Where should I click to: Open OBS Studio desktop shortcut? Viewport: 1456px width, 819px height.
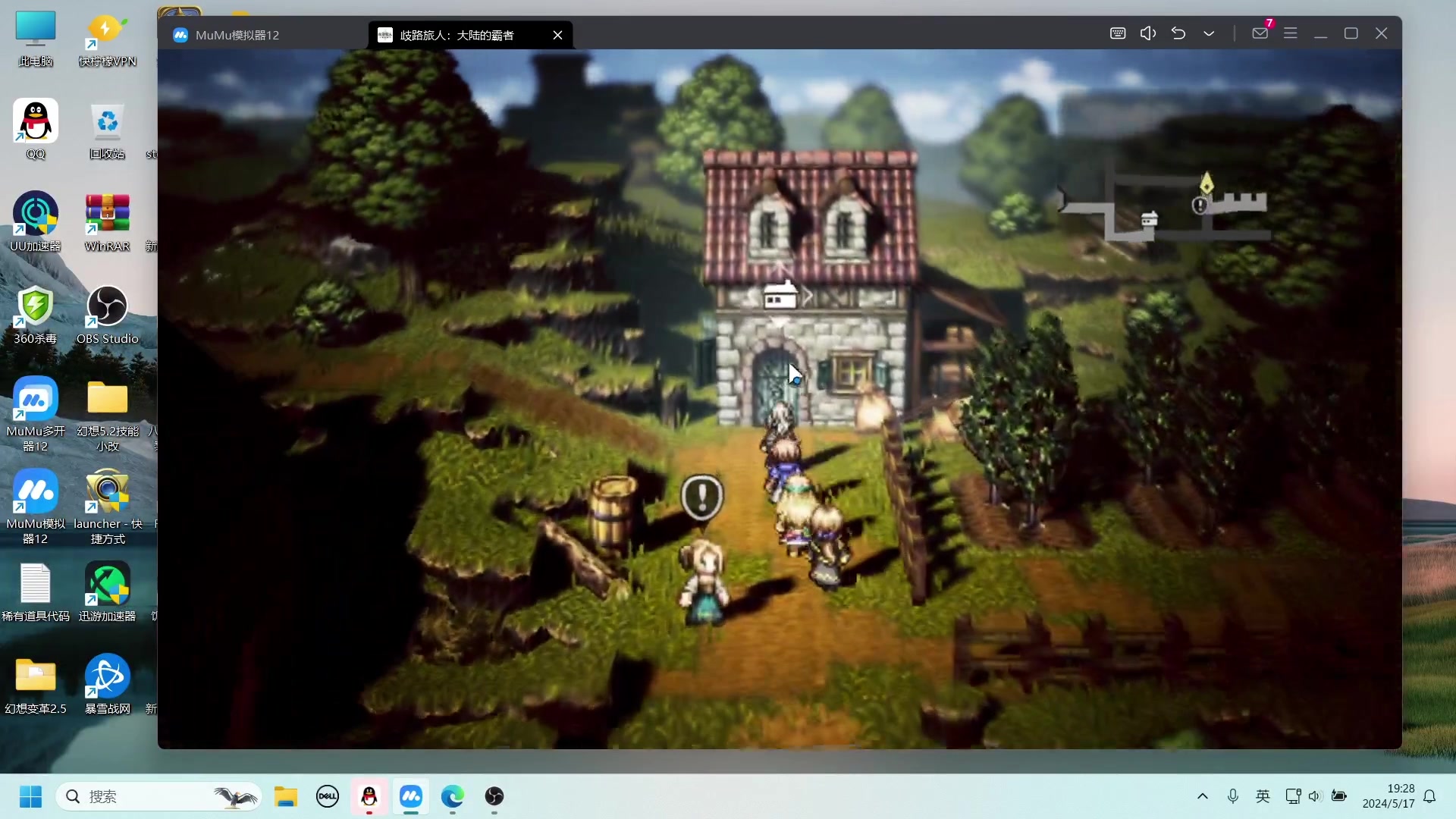tap(108, 315)
